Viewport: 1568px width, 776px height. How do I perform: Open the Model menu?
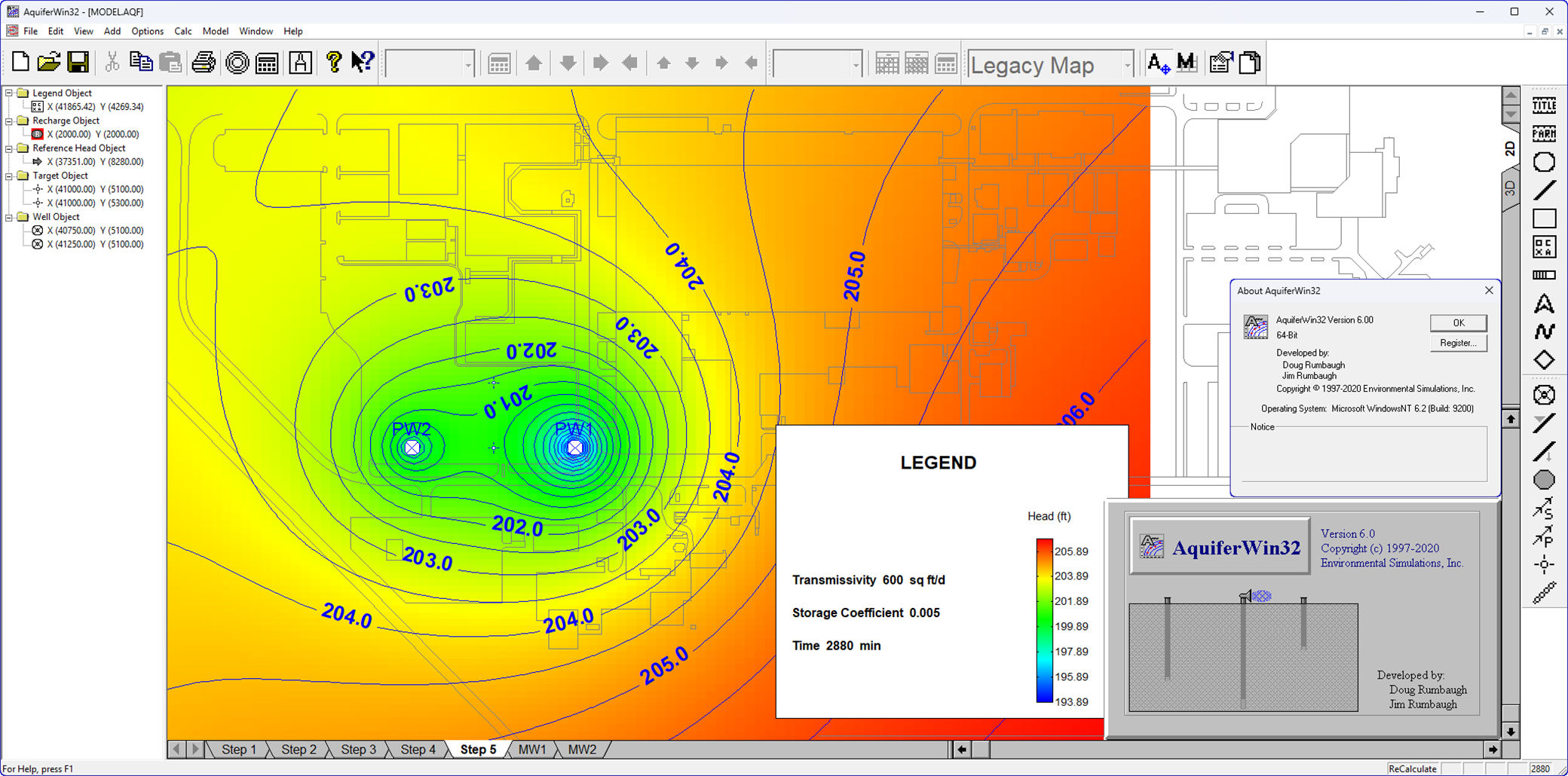pyautogui.click(x=216, y=31)
